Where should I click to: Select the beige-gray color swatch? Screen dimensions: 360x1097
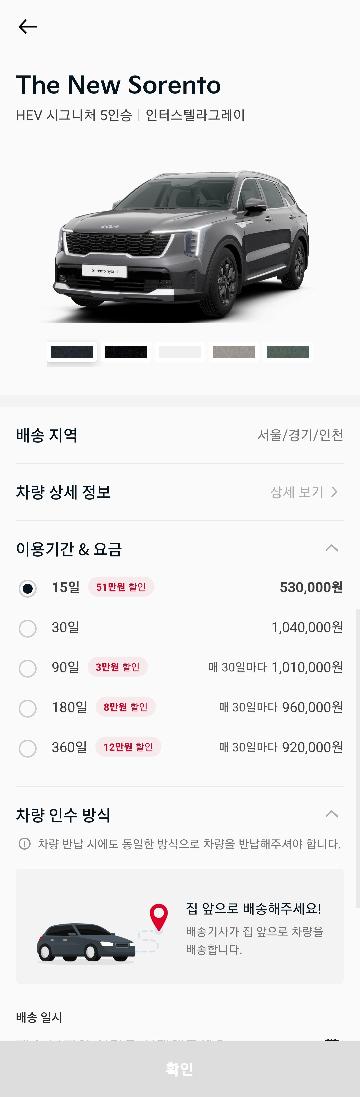(x=233, y=352)
